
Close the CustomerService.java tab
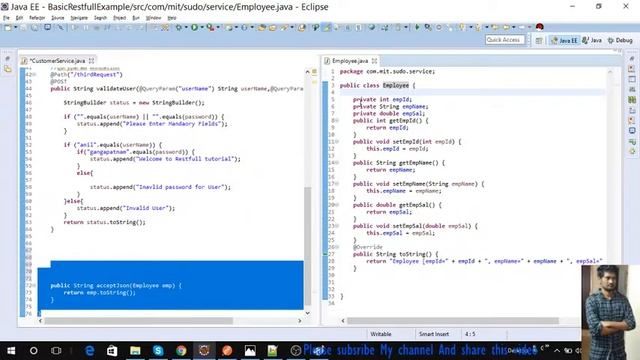(x=91, y=61)
